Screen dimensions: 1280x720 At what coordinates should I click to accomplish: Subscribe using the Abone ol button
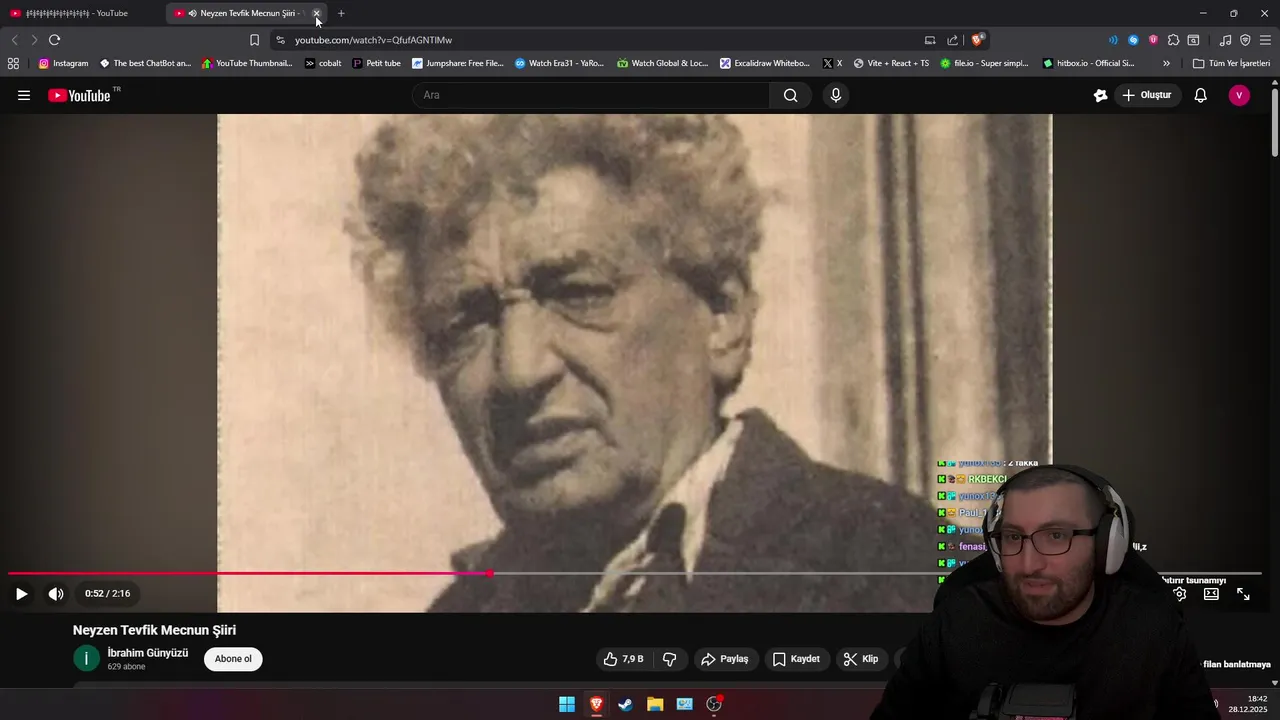pyautogui.click(x=233, y=659)
